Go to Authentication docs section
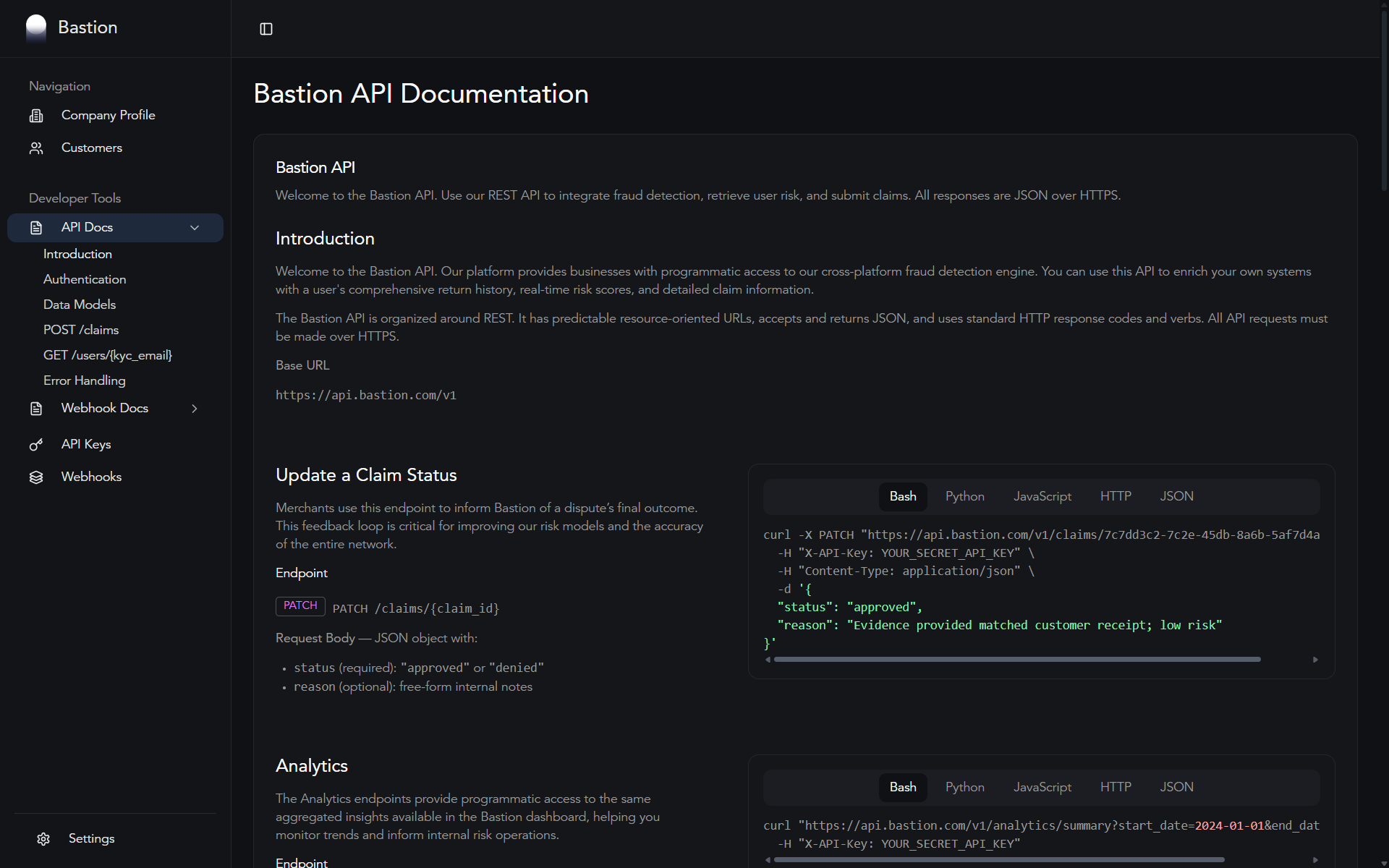 85,279
